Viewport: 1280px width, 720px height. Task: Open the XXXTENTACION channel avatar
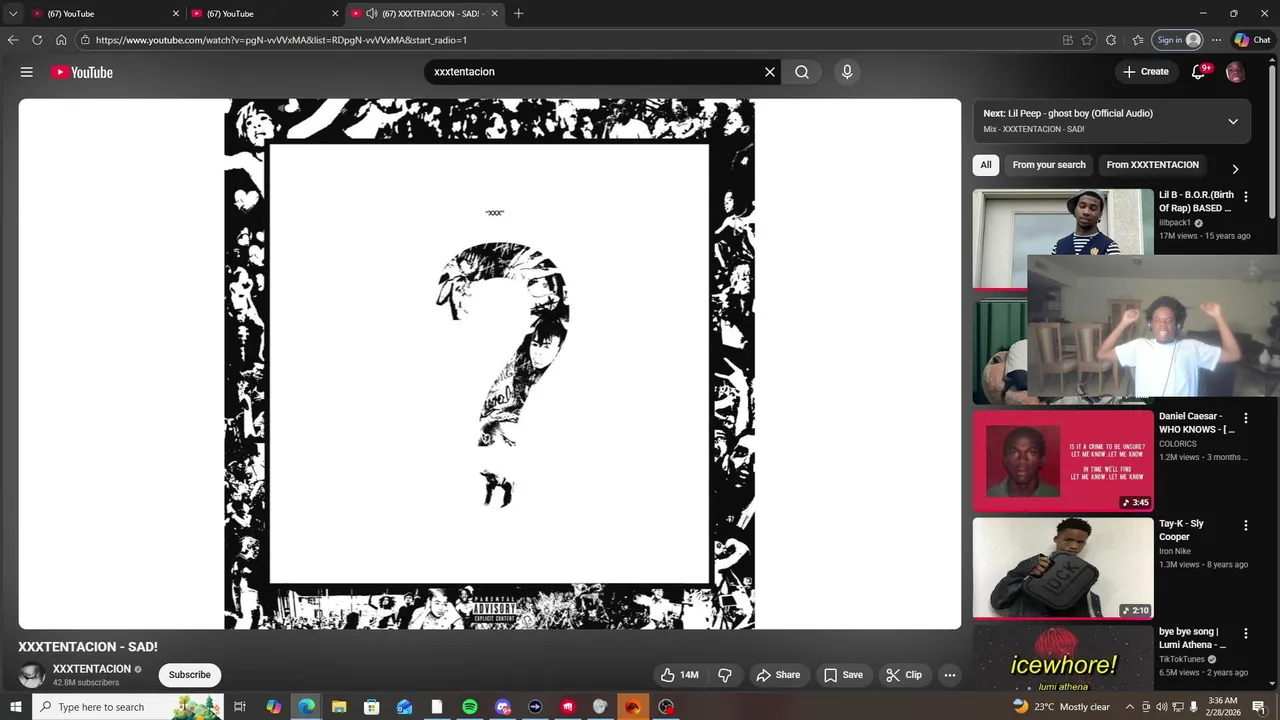32,675
